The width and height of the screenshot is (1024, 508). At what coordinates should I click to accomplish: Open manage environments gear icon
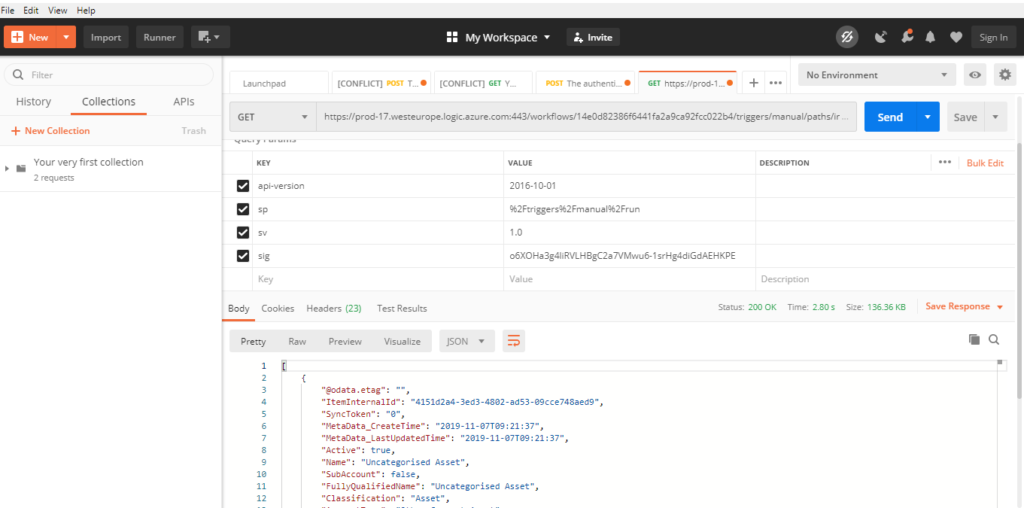point(1005,75)
